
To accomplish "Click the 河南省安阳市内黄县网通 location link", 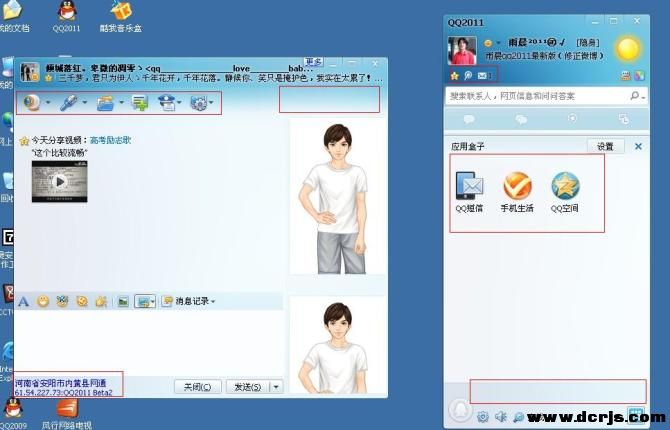I will pos(60,383).
